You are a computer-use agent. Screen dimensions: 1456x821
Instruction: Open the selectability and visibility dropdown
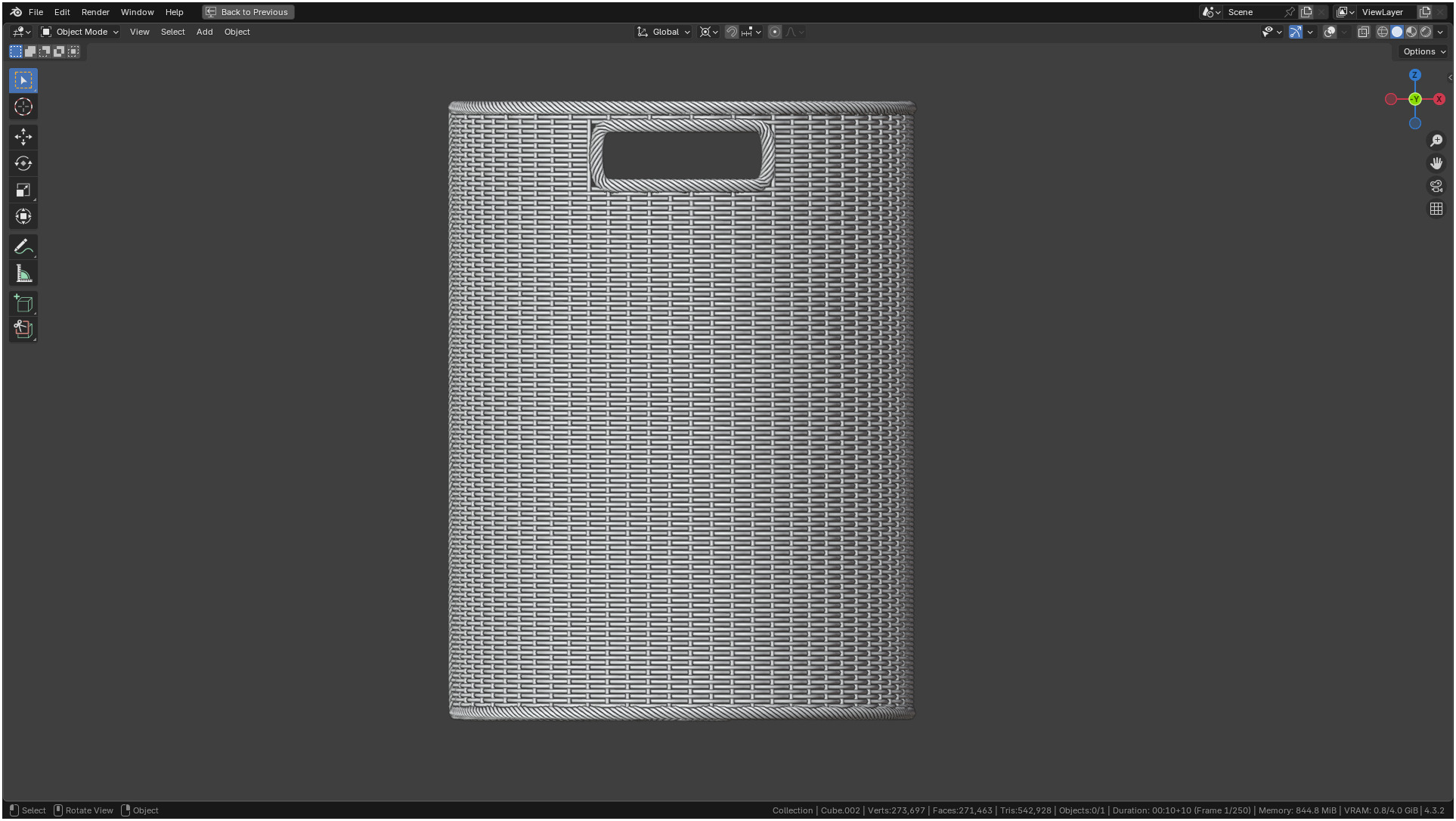tap(1272, 32)
